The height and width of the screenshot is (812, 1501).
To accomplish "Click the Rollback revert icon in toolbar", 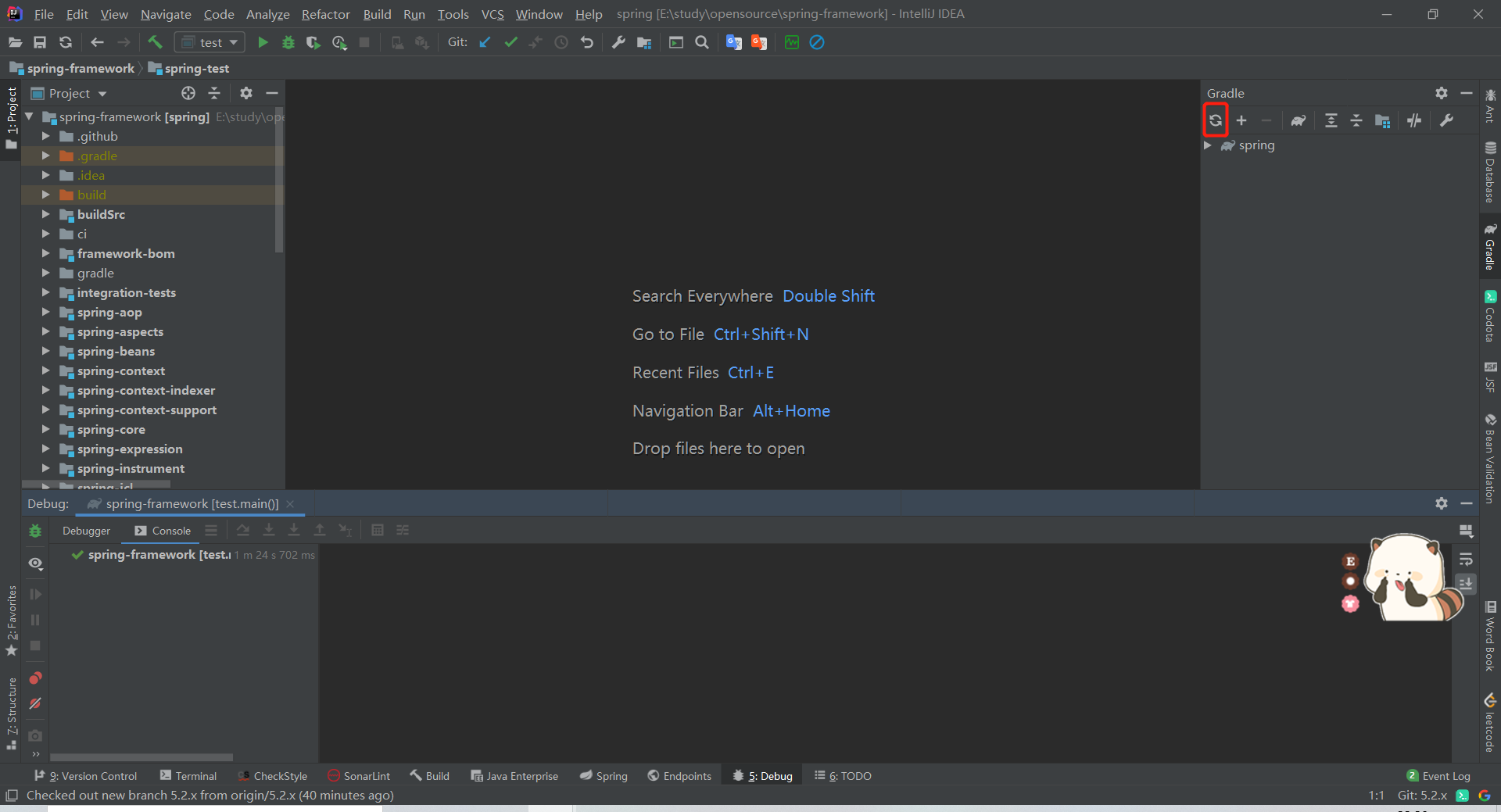I will tap(587, 42).
